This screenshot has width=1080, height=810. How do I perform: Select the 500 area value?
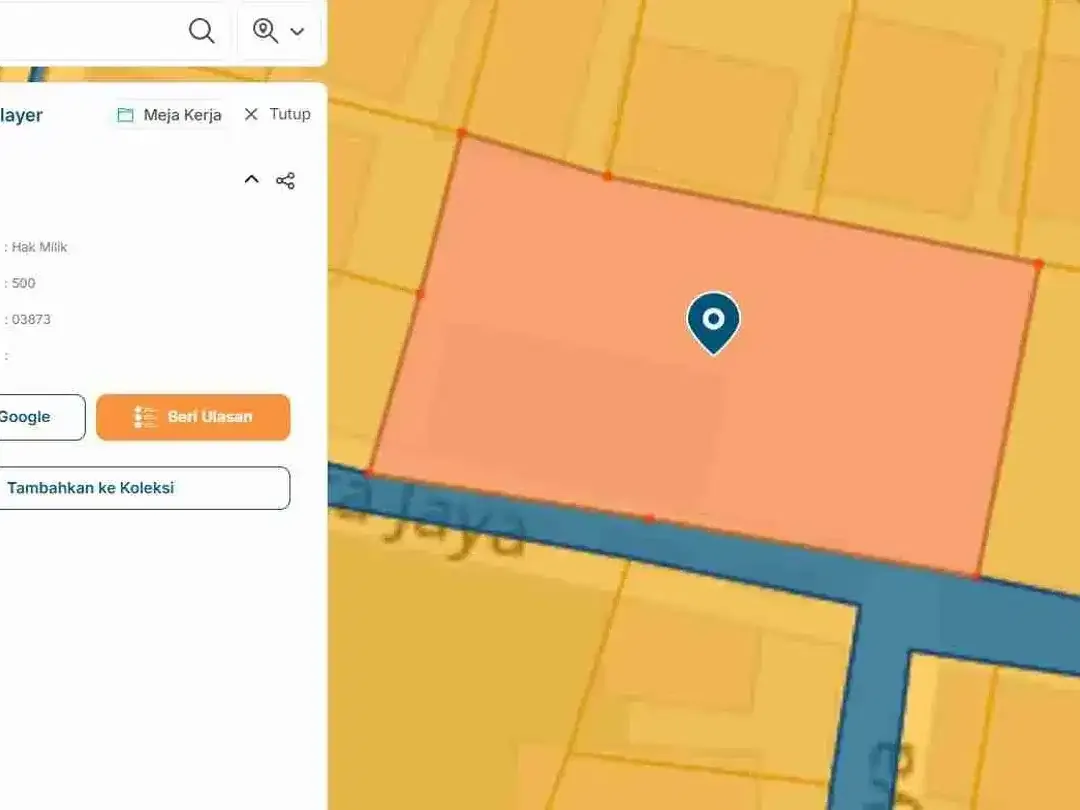[23, 283]
